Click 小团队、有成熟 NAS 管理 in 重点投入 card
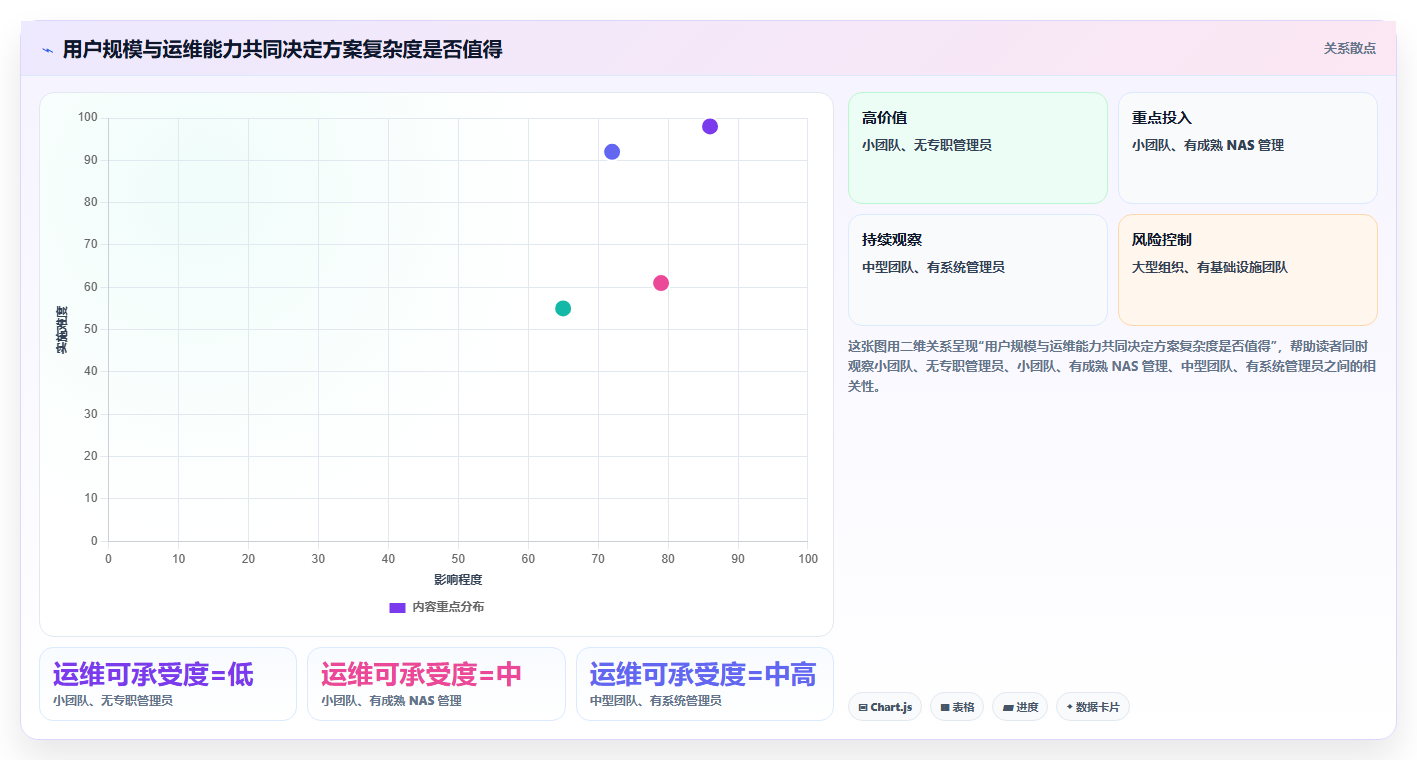1417x760 pixels. [1208, 145]
